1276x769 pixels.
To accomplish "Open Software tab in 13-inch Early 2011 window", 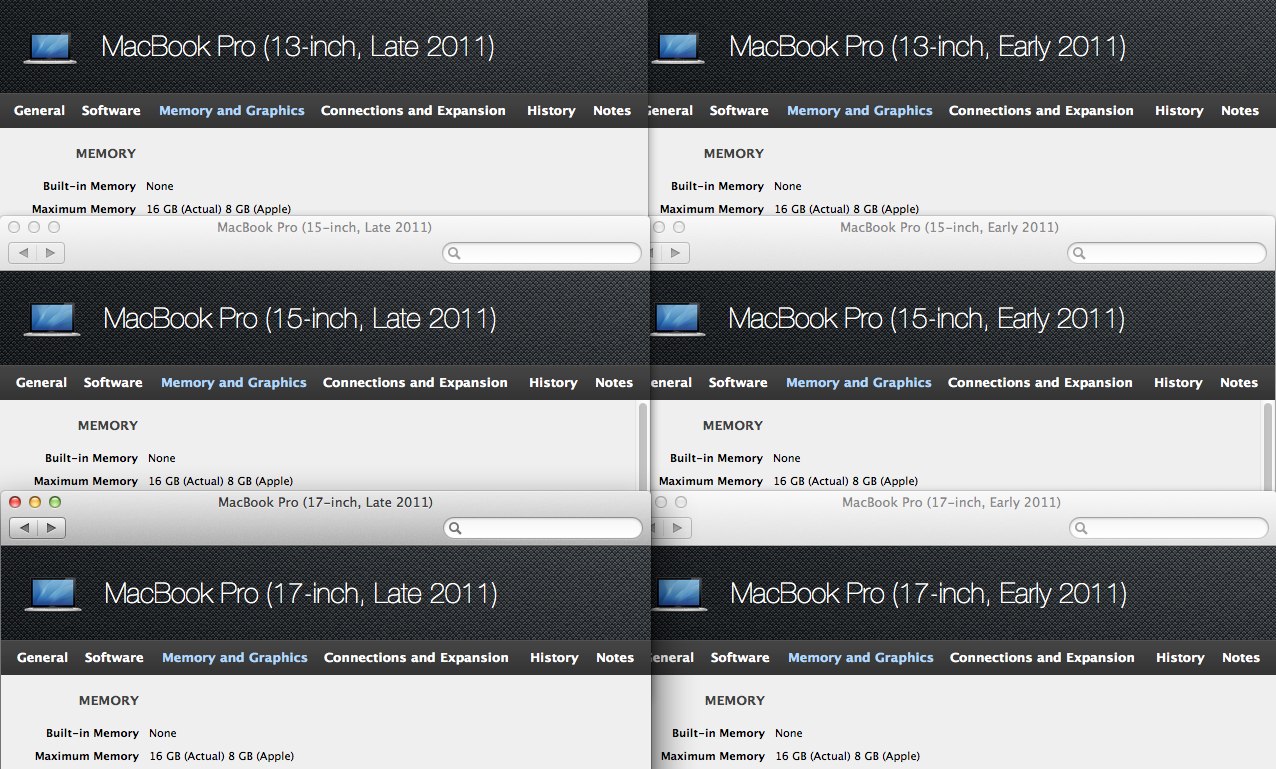I will [739, 111].
